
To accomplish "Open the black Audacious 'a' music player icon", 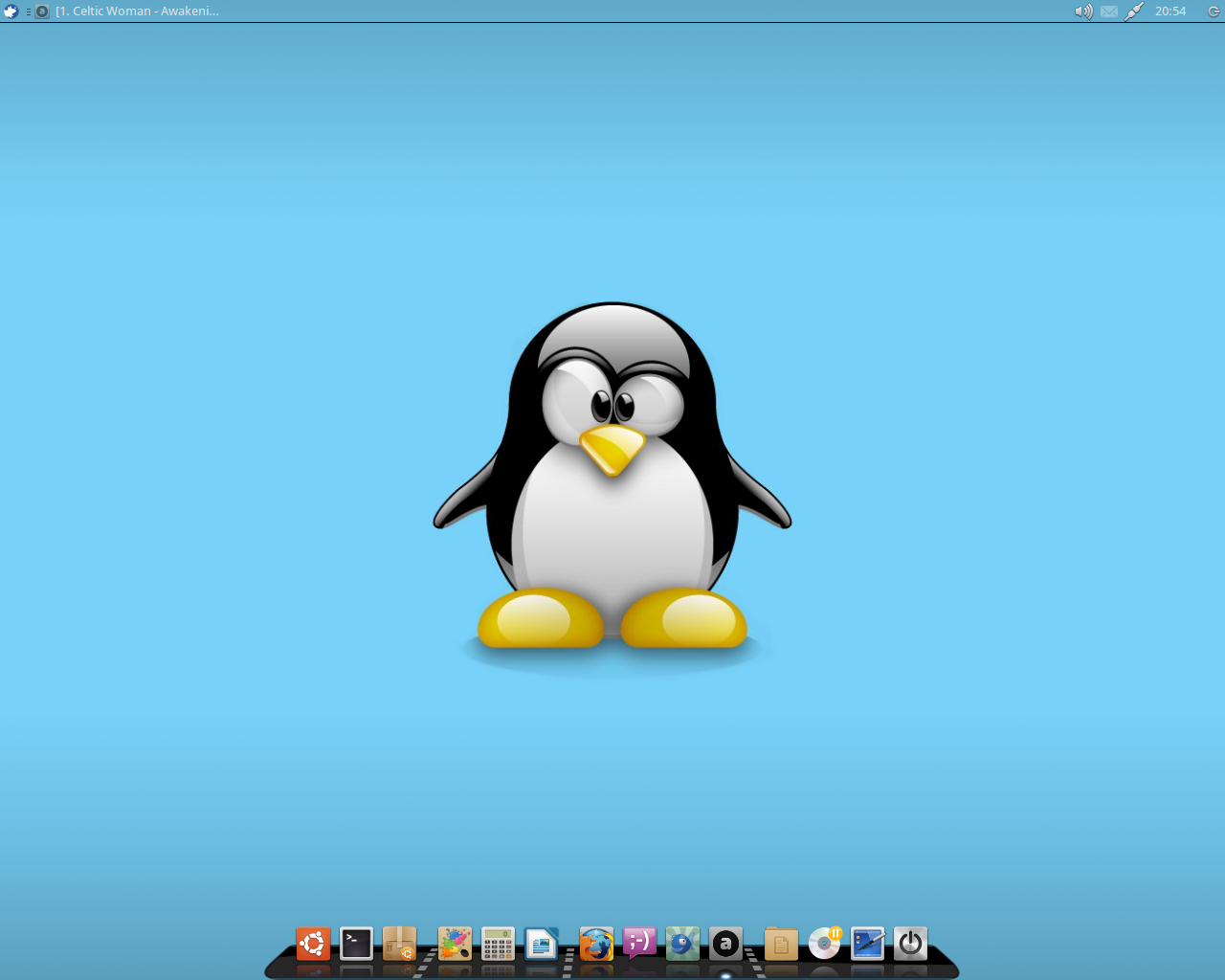I will pyautogui.click(x=725, y=944).
